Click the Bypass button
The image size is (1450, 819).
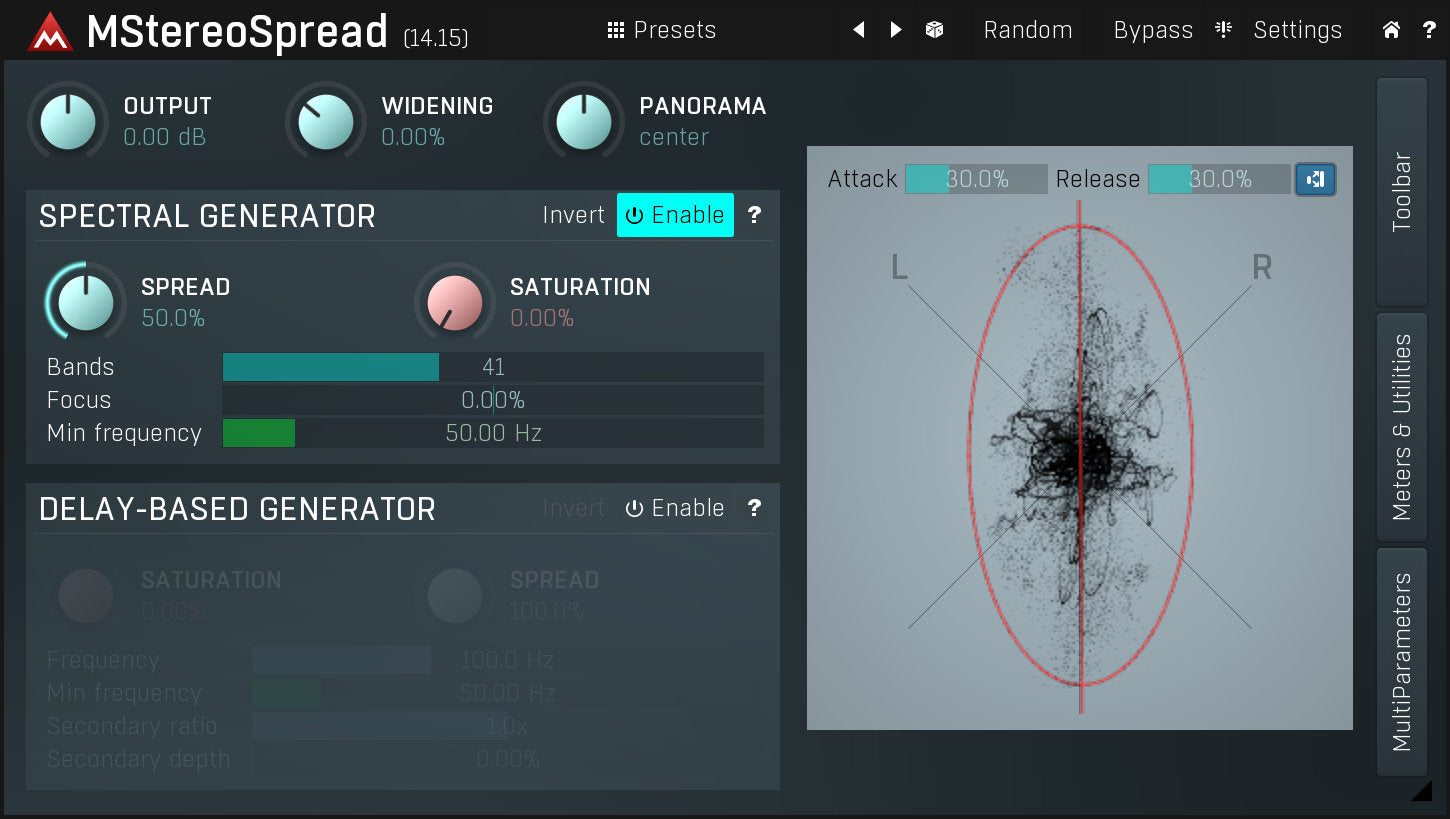pyautogui.click(x=1153, y=30)
